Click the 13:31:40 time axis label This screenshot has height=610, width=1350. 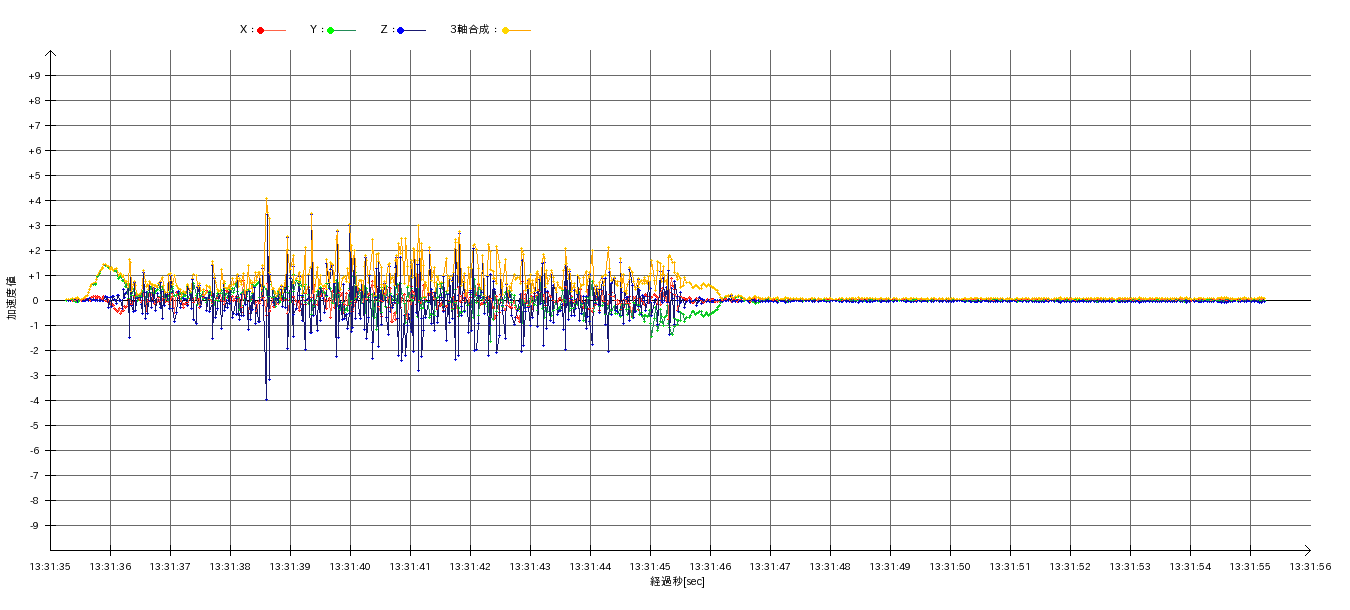tap(350, 566)
